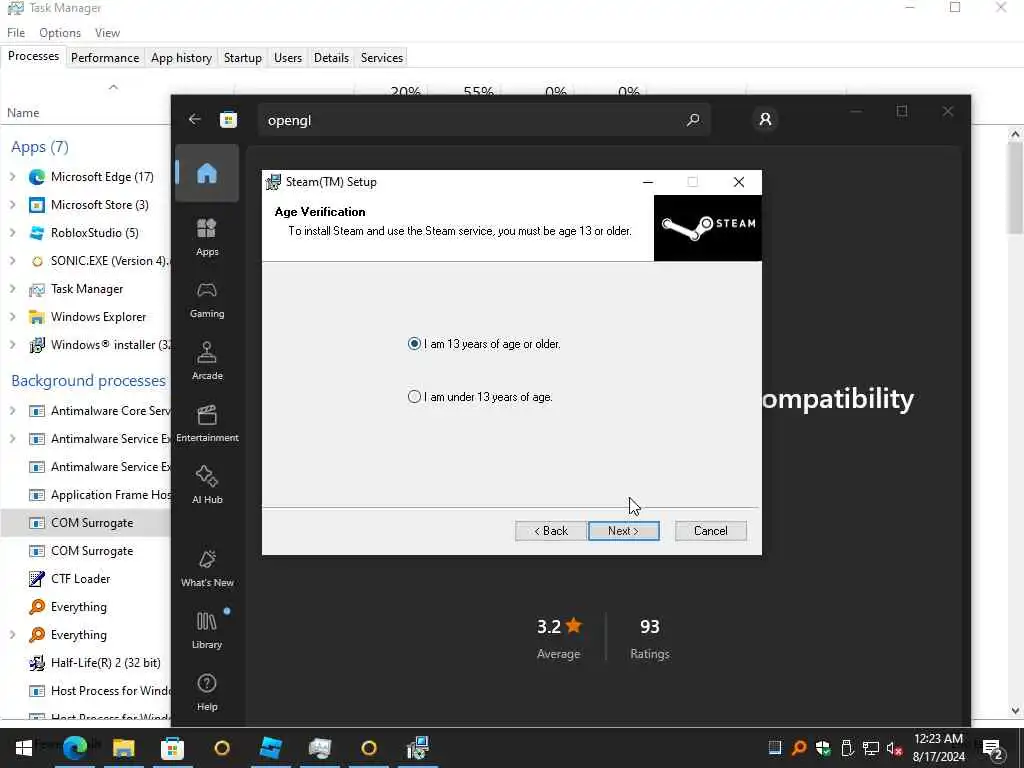Open View menu in Task Manager

[x=107, y=33]
